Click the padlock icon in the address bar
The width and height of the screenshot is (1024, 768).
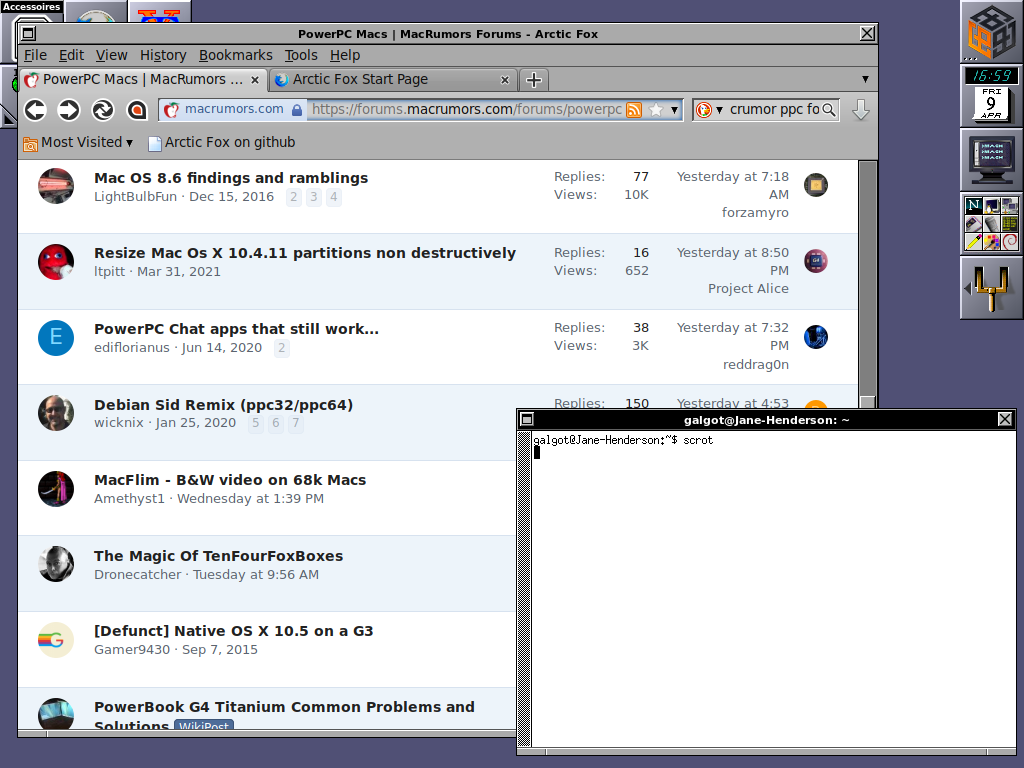tap(296, 110)
